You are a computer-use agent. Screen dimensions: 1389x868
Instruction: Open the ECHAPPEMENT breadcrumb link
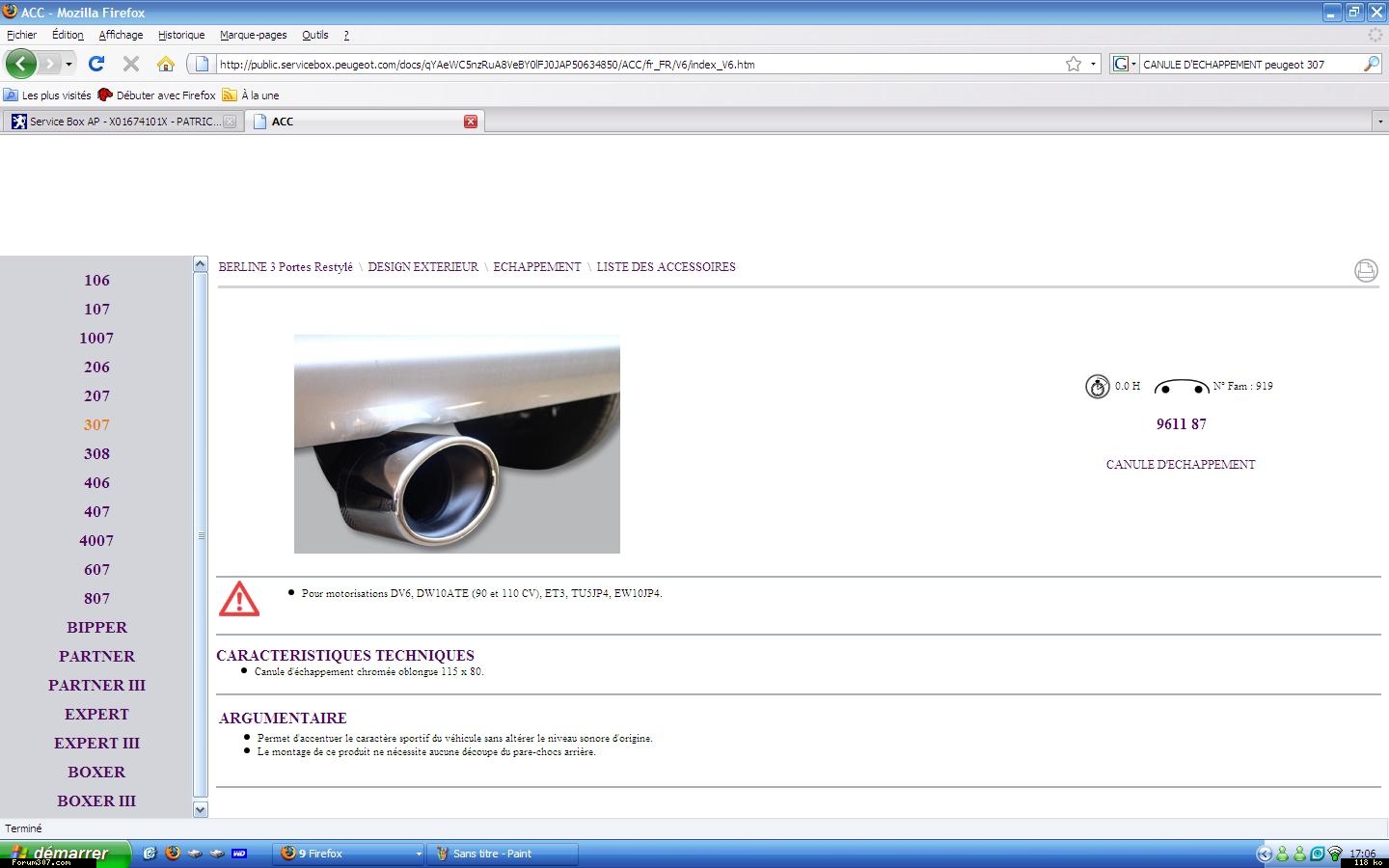pyautogui.click(x=537, y=267)
